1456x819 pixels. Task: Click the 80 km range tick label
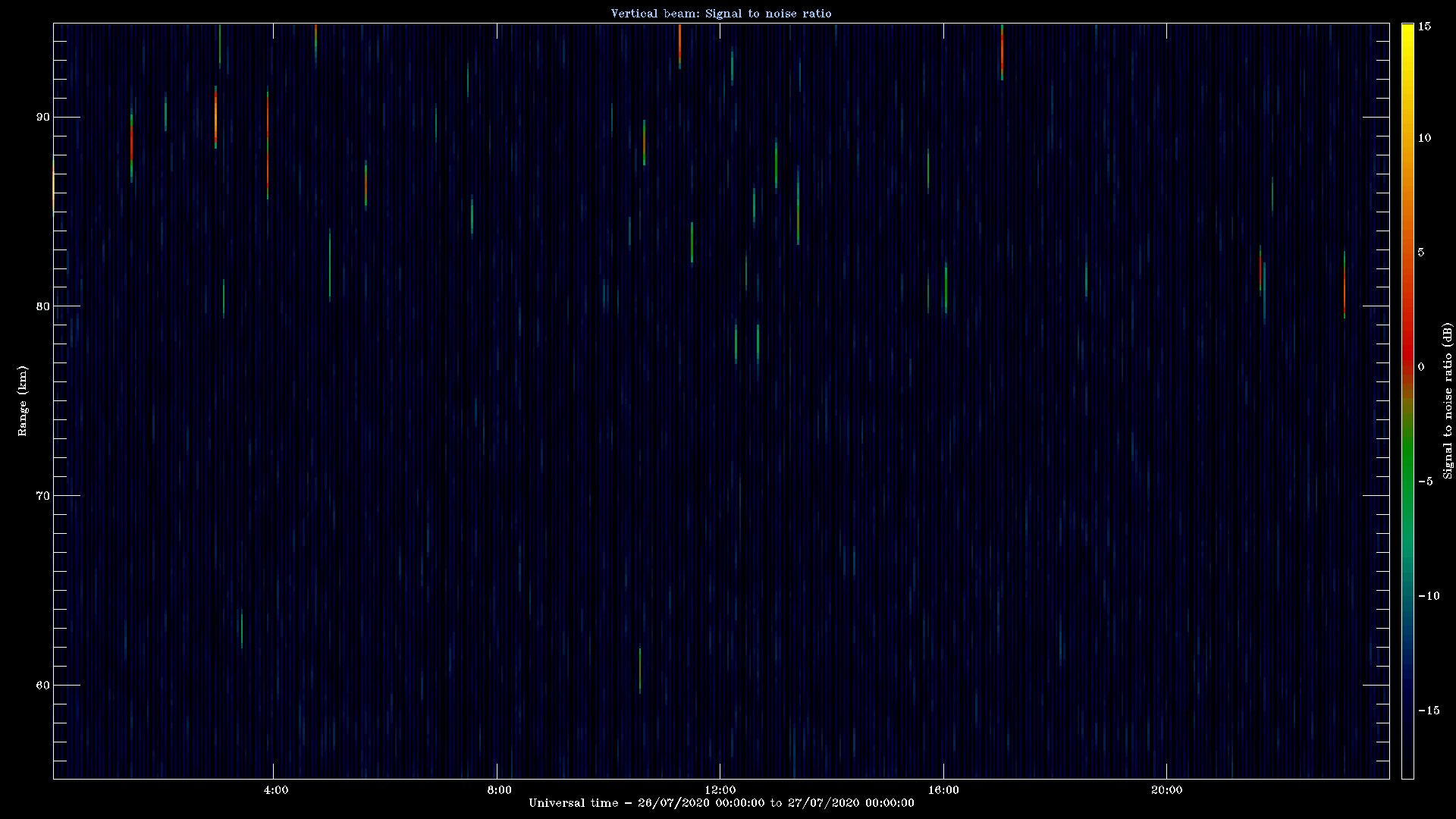coord(42,306)
